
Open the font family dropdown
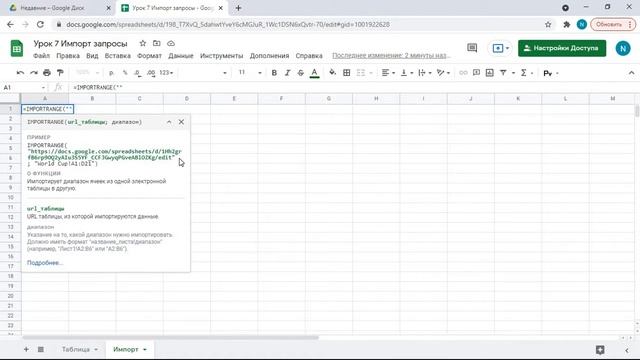[204, 73]
